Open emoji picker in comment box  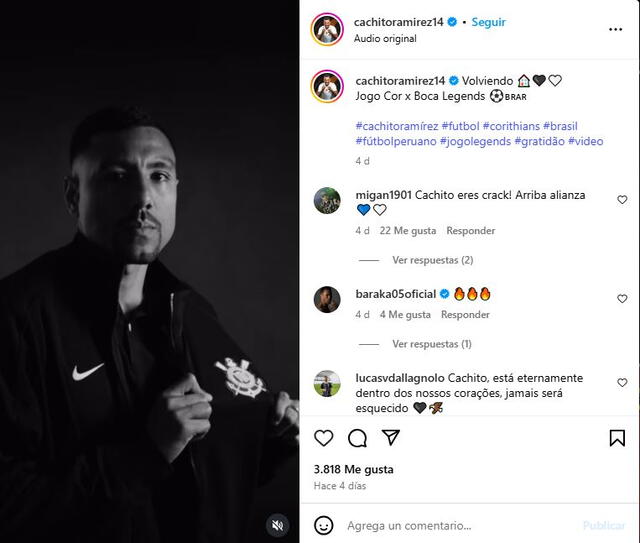(324, 525)
